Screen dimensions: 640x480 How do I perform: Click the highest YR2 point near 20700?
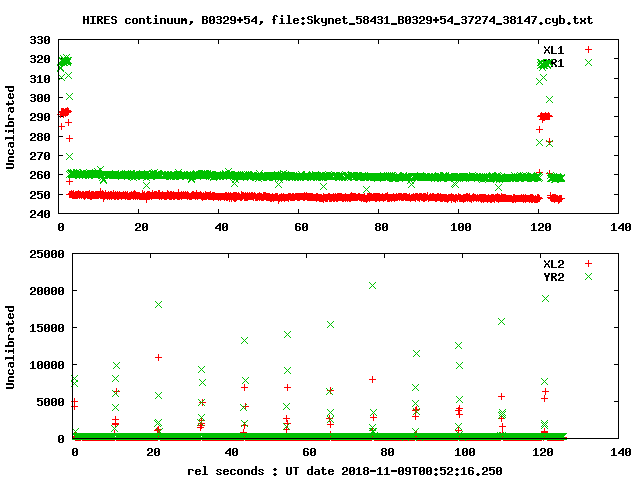coord(372,286)
